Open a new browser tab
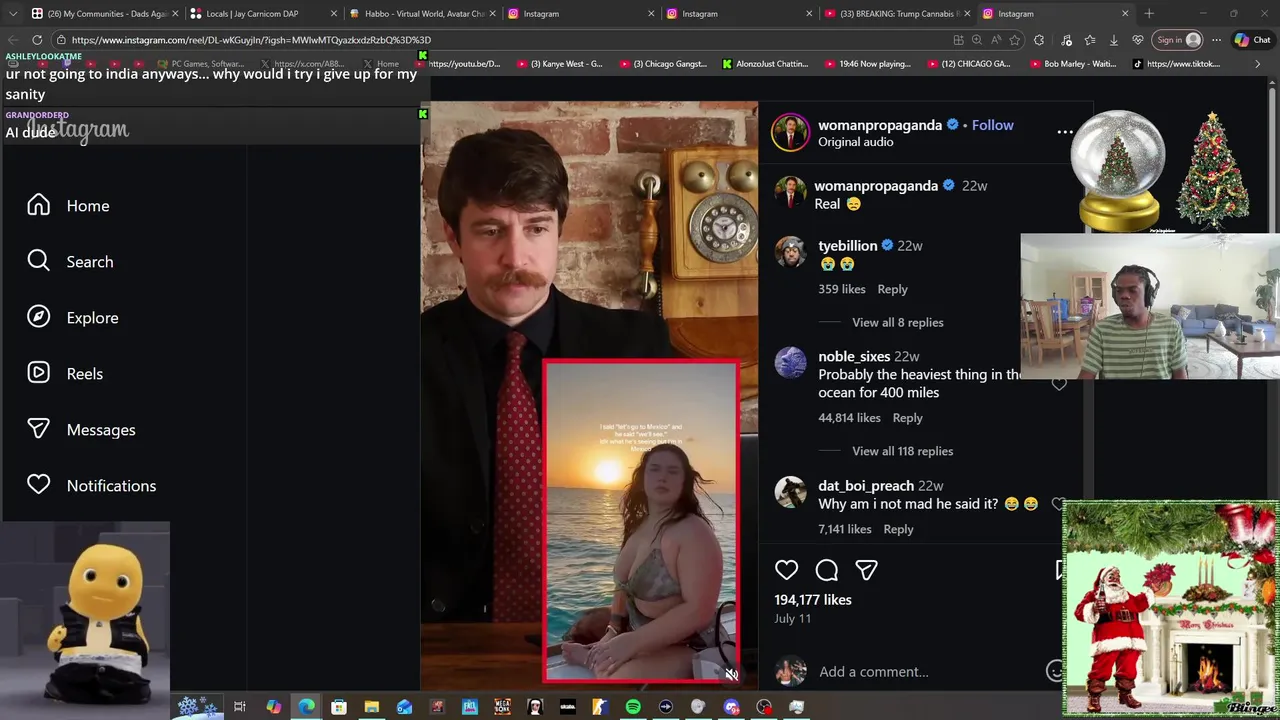The height and width of the screenshot is (720, 1280). click(1149, 13)
